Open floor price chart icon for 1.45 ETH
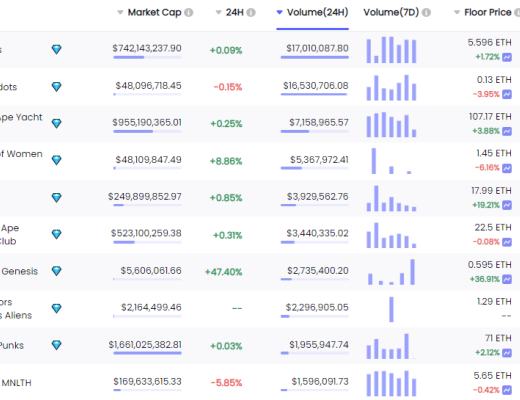 tap(507, 168)
